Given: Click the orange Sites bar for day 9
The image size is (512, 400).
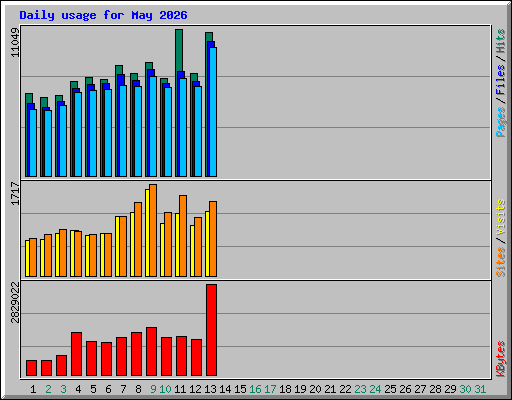Looking at the screenshot, I should point(153,230).
